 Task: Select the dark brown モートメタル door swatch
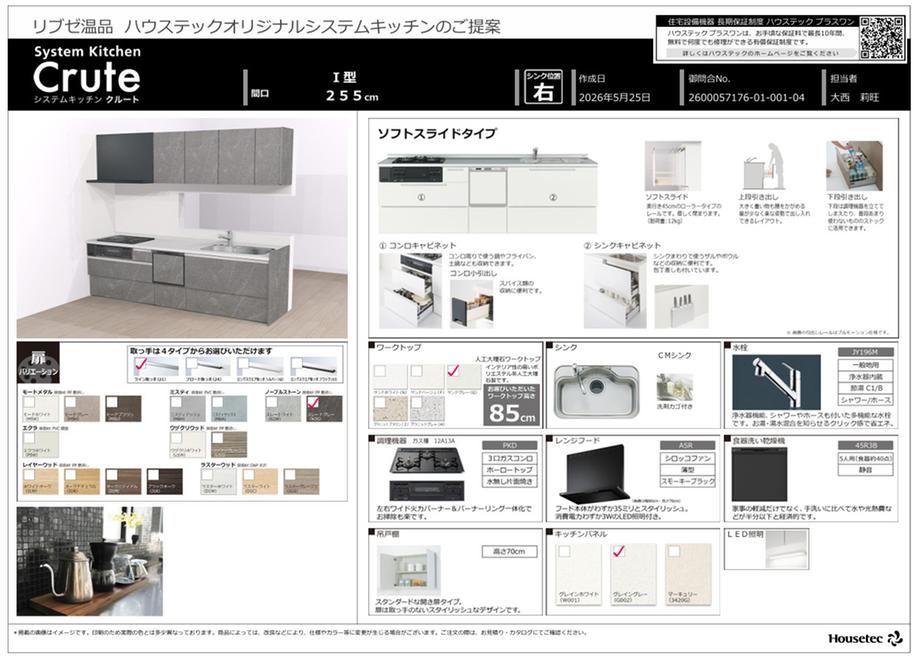(x=123, y=409)
